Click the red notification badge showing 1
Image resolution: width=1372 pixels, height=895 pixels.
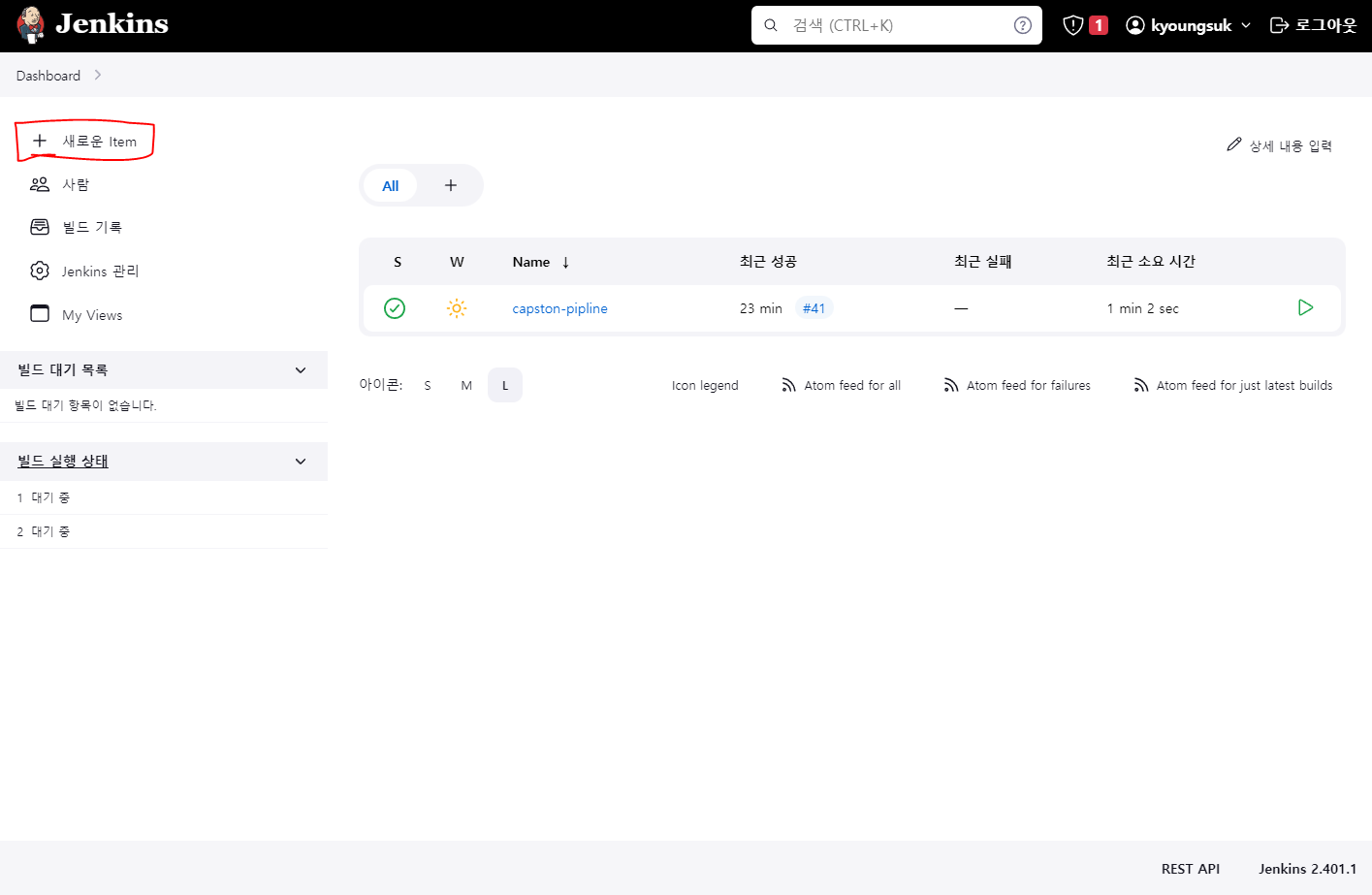[x=1099, y=25]
